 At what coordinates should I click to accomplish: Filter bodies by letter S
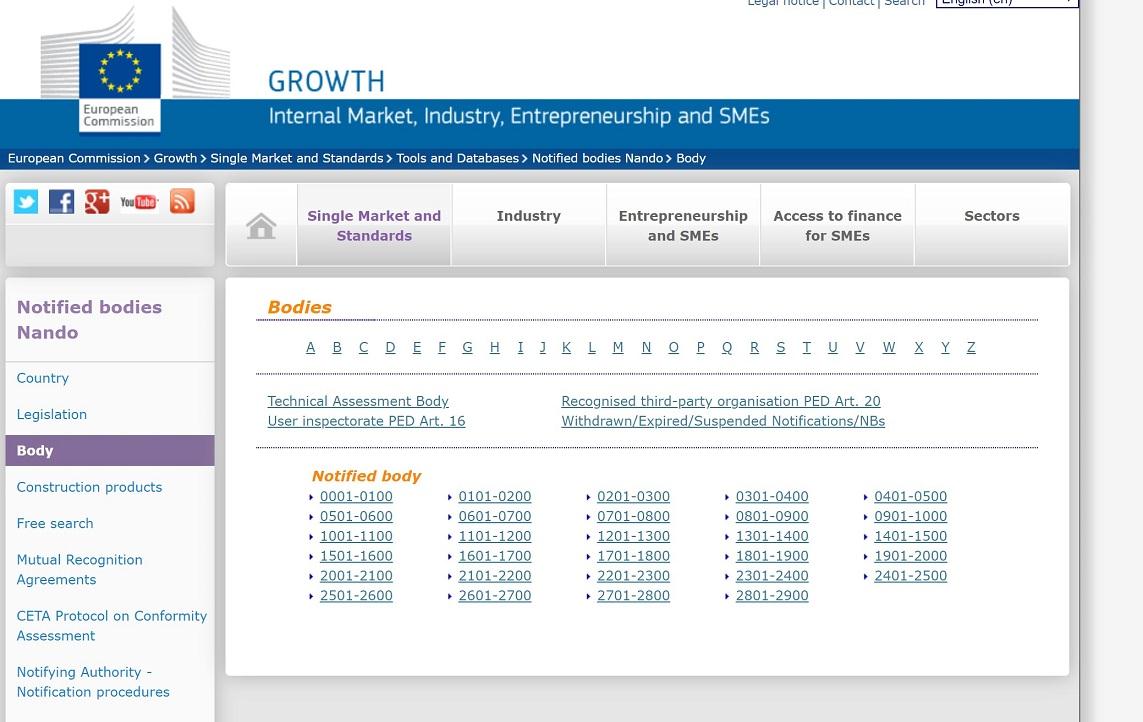781,348
